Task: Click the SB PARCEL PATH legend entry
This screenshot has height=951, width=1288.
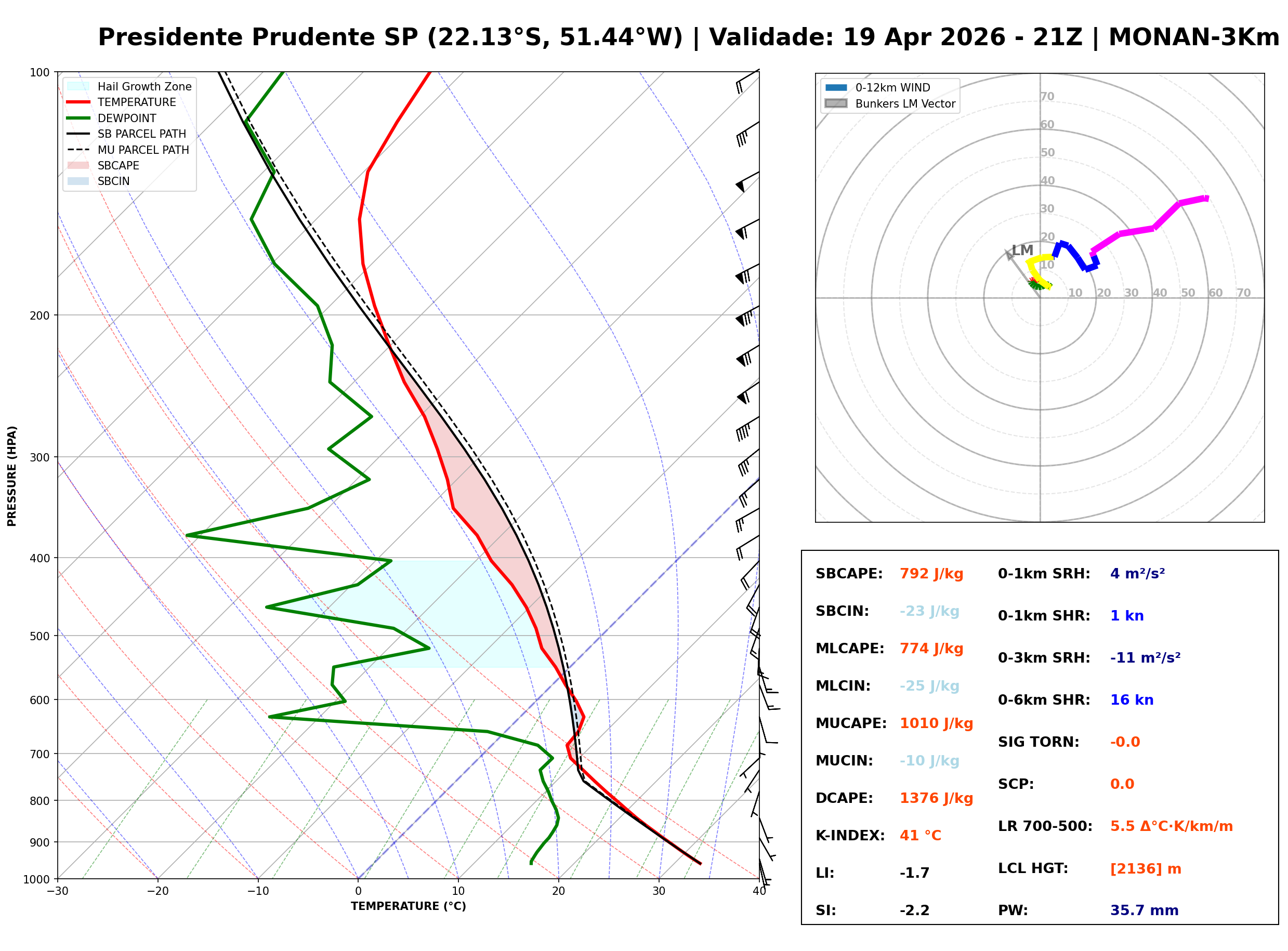Action: (78, 134)
